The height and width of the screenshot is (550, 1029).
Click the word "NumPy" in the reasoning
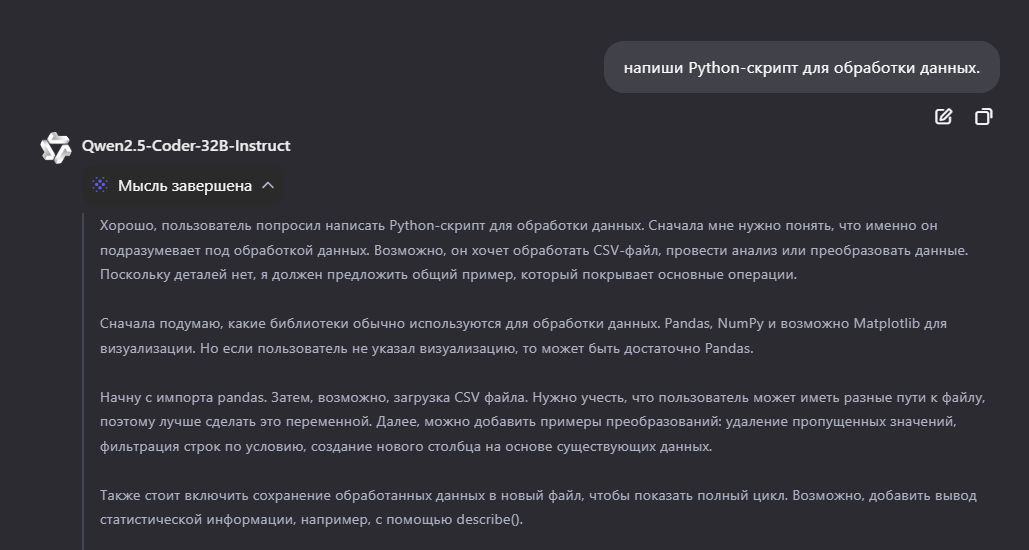tap(738, 324)
